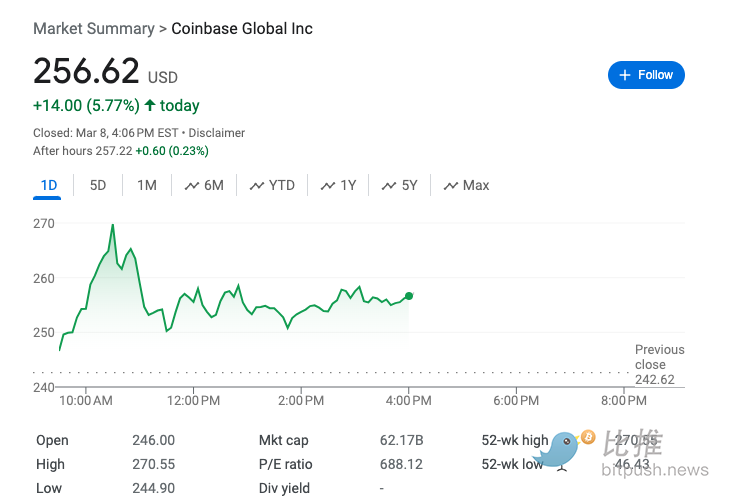Click the trend icon beside YTD
Screen dimensions: 729x497
click(x=257, y=186)
